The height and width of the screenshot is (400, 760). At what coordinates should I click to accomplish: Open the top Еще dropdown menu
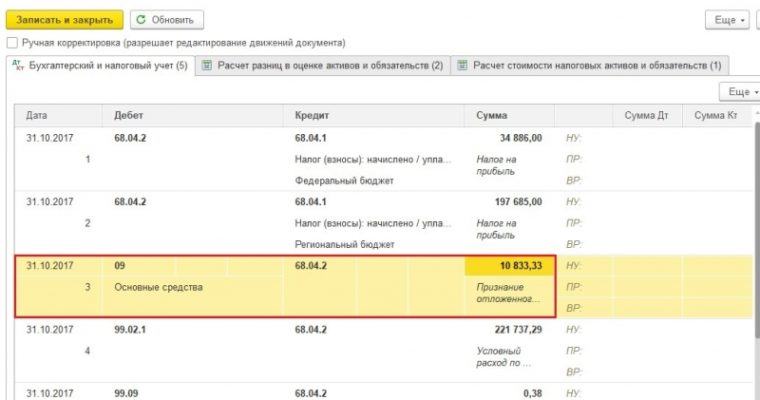pos(727,20)
